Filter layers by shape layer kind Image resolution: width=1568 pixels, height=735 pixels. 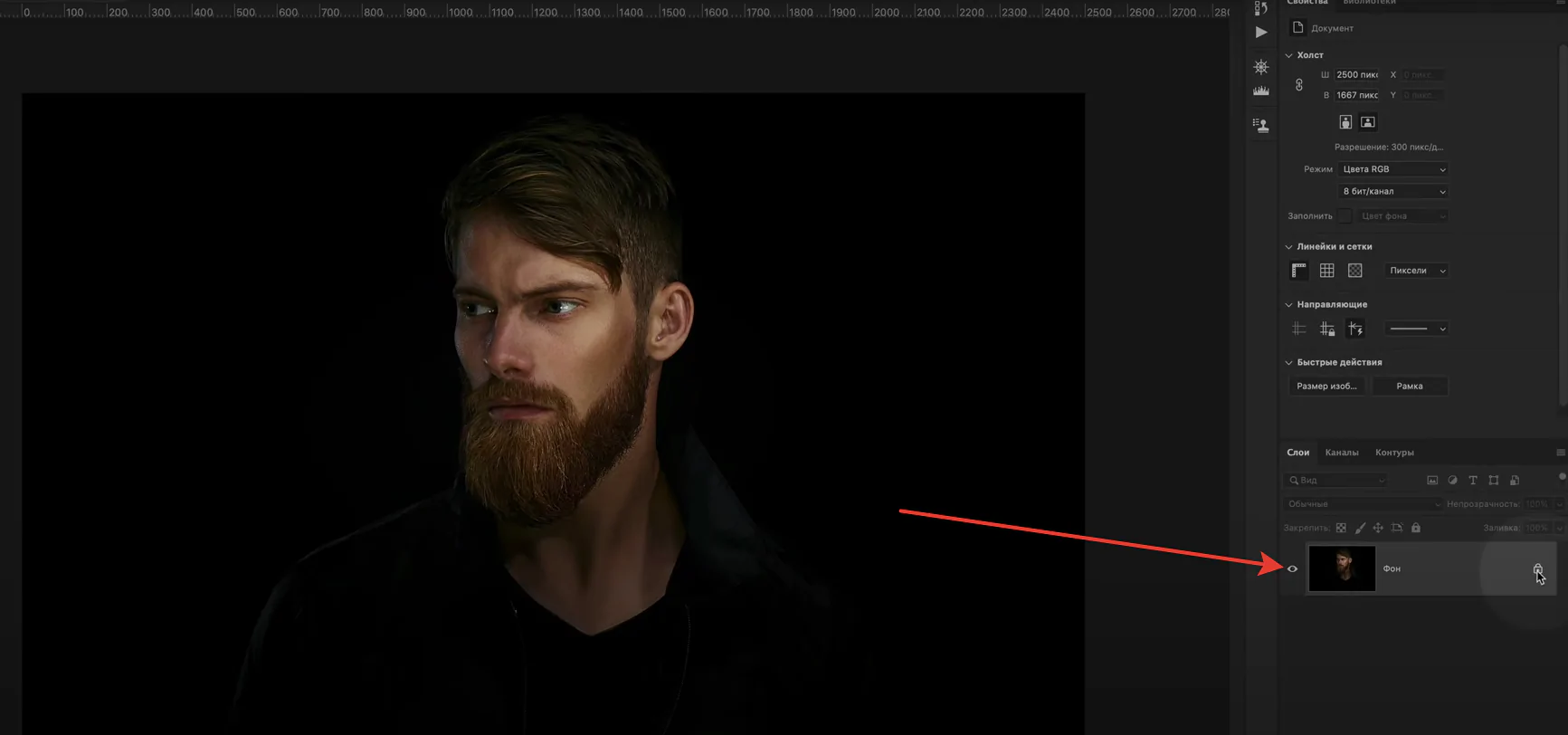(x=1494, y=481)
